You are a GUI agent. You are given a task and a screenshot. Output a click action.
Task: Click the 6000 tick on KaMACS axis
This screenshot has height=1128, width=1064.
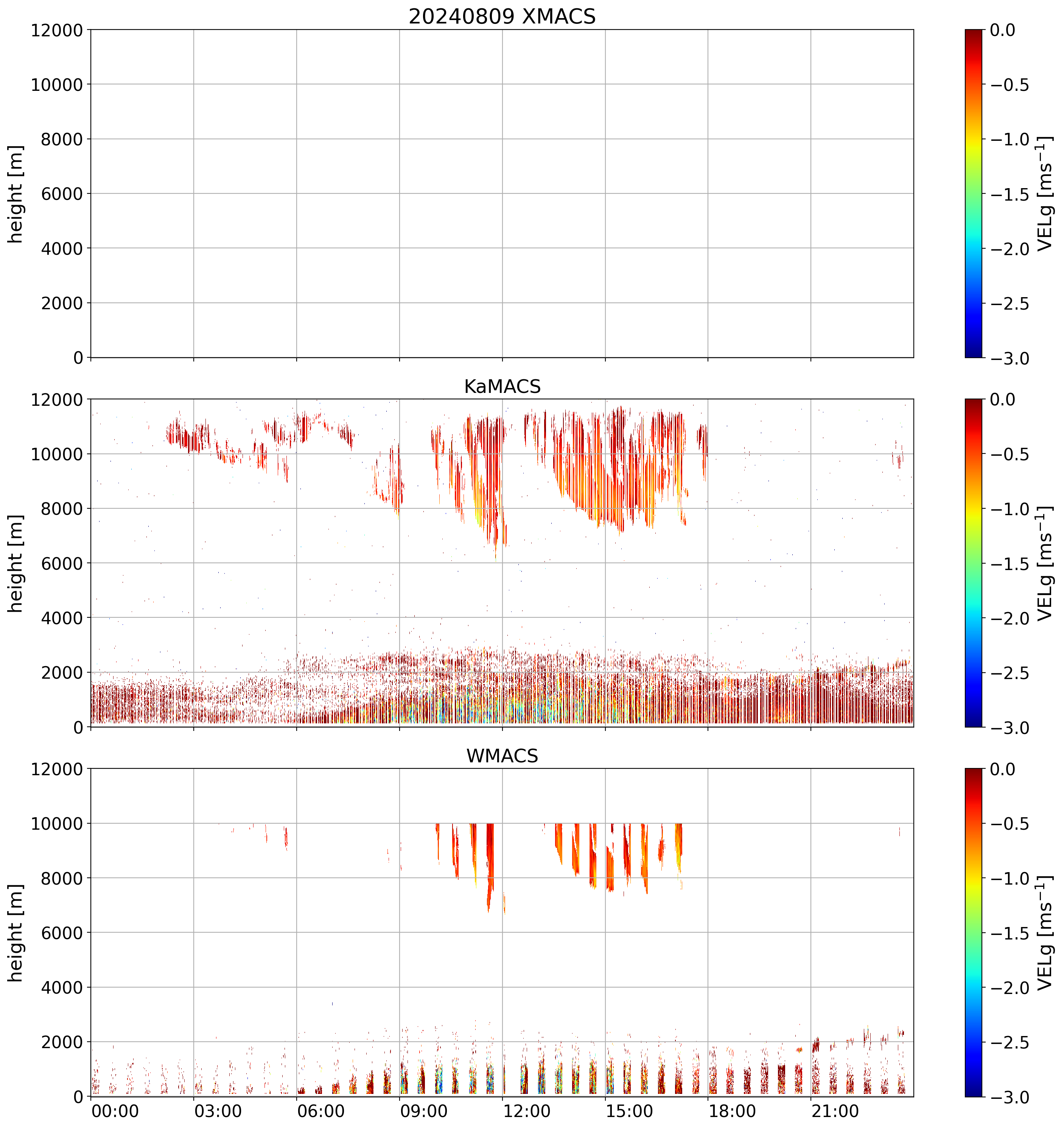pyautogui.click(x=62, y=564)
